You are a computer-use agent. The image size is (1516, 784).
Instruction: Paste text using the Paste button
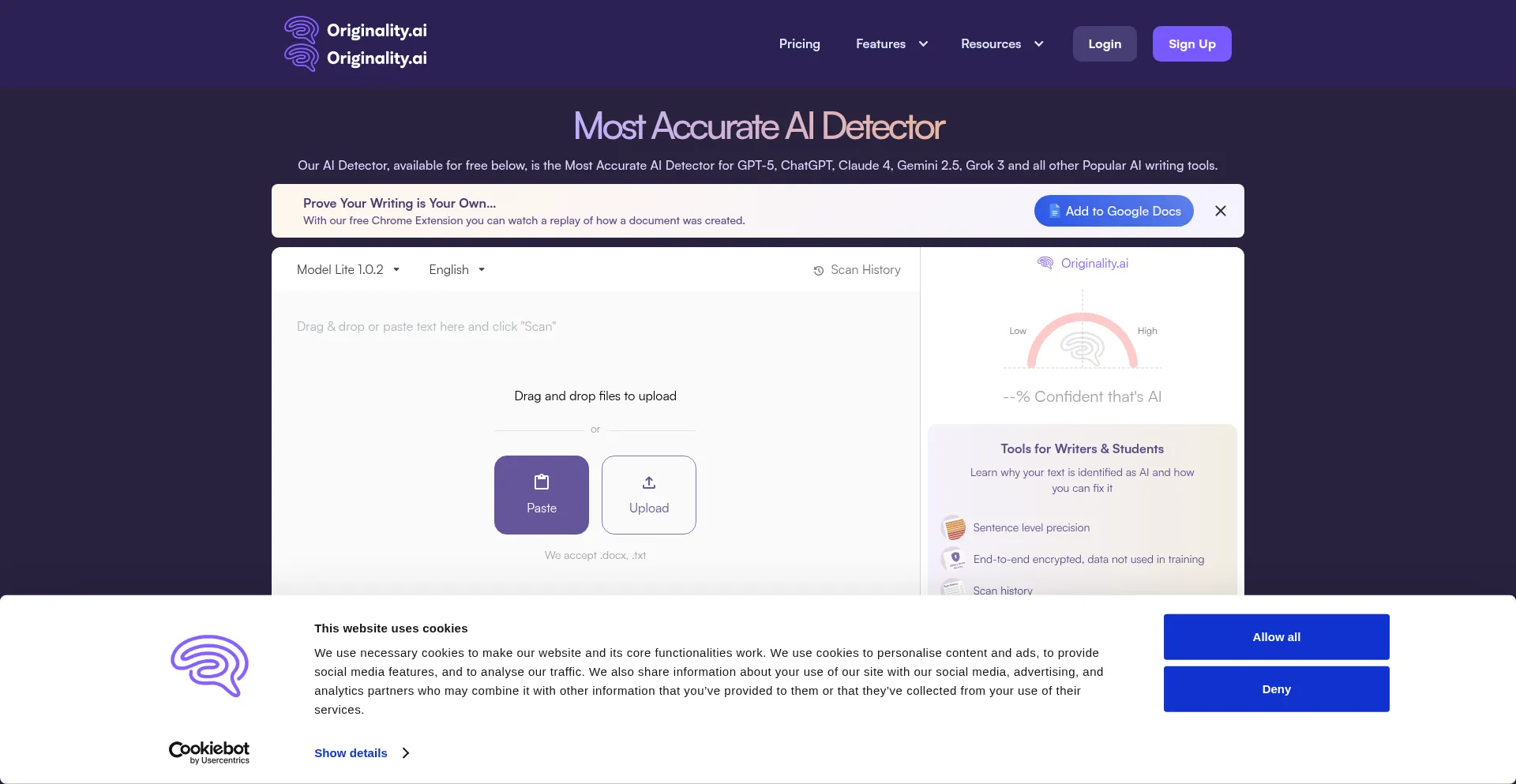[x=542, y=495]
